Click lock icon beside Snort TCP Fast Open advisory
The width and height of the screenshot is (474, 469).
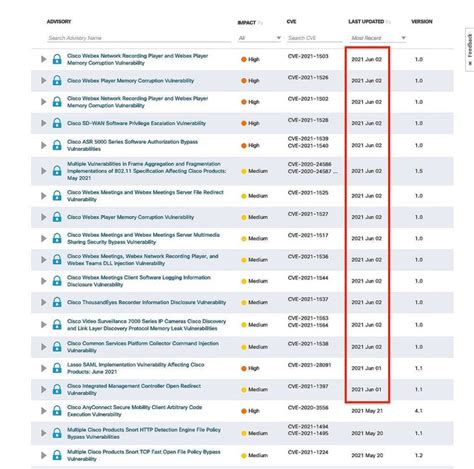point(57,455)
